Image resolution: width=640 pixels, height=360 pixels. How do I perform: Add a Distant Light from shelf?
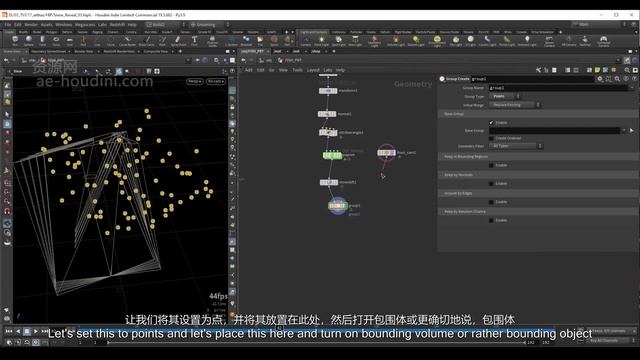tap(416, 40)
